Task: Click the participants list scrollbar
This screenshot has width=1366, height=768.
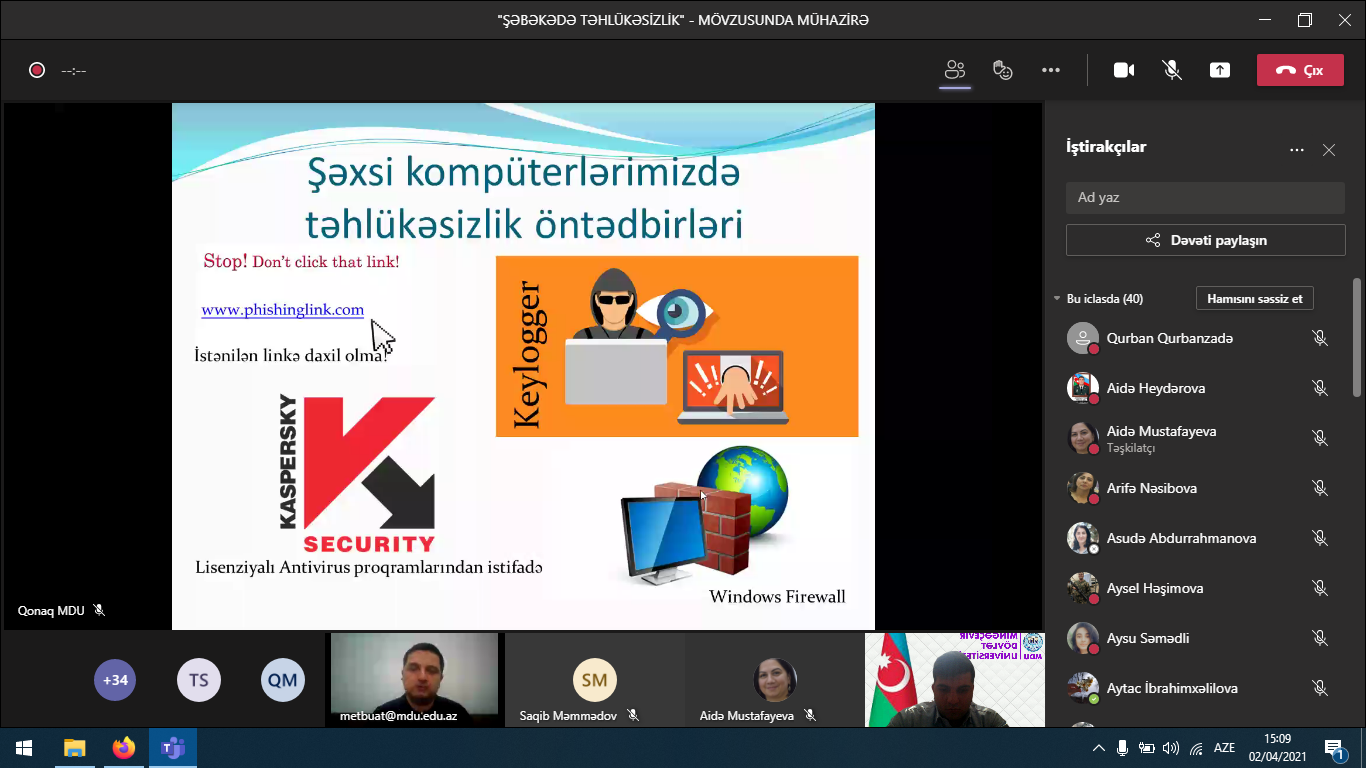Action: click(1356, 340)
